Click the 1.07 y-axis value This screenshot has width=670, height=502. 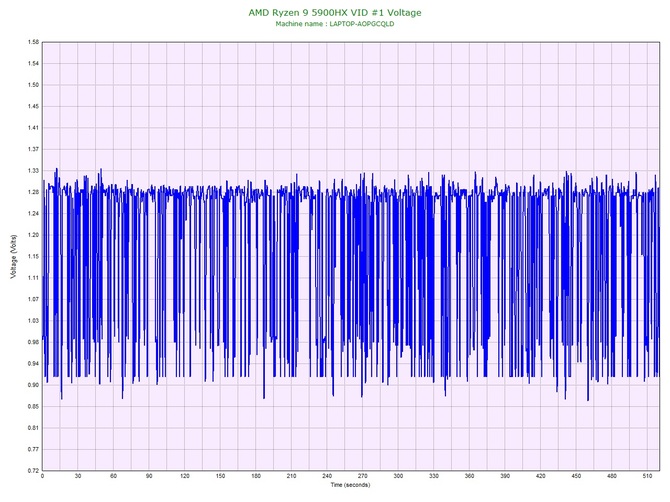[x=33, y=299]
